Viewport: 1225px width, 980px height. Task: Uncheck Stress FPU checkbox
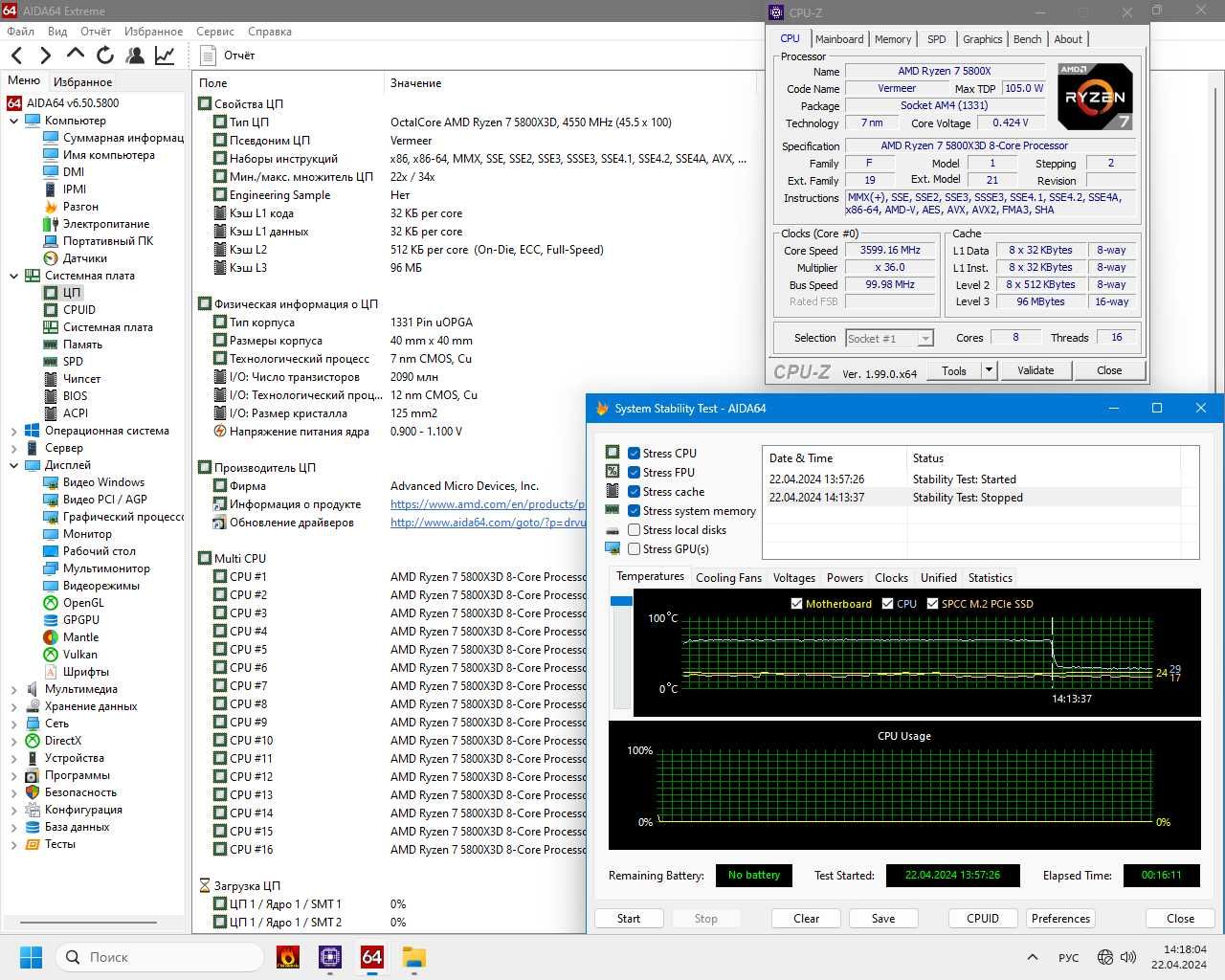(x=634, y=473)
